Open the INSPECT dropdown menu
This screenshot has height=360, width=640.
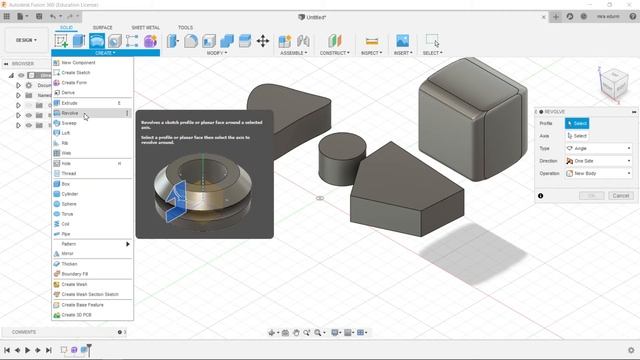(x=371, y=53)
